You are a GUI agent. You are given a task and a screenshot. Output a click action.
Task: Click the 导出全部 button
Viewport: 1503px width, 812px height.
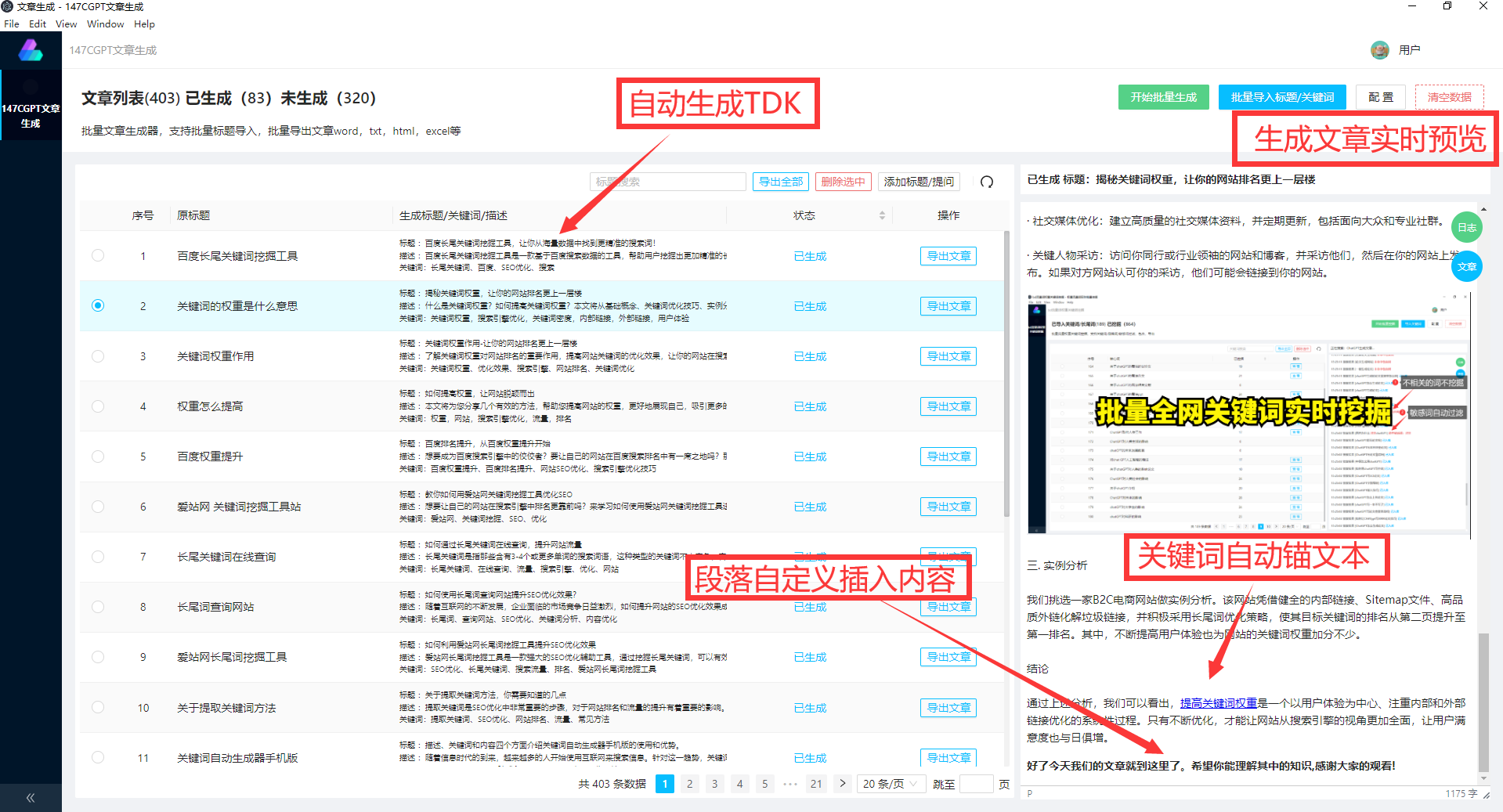[x=781, y=182]
